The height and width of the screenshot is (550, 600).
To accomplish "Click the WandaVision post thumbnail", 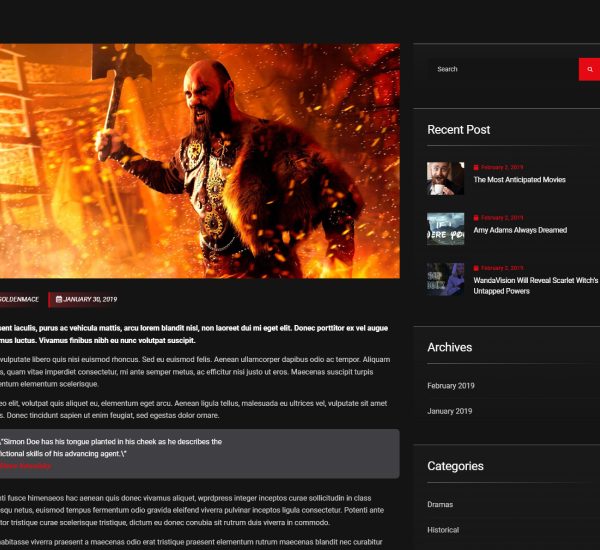I will pyautogui.click(x=445, y=279).
